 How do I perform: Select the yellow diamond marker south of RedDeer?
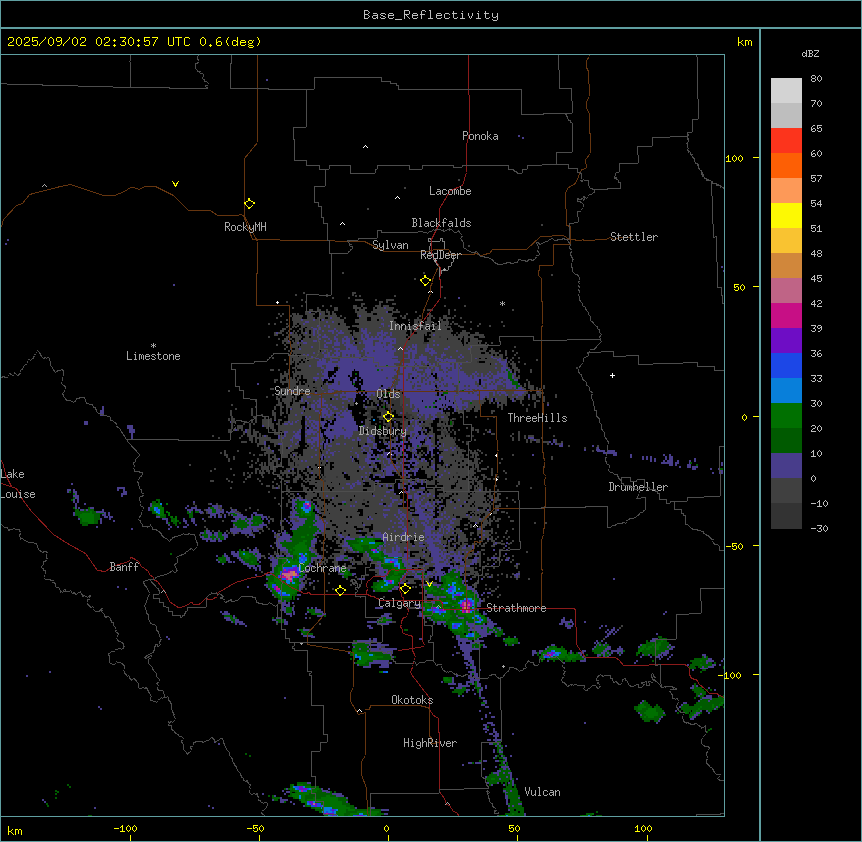pyautogui.click(x=426, y=281)
